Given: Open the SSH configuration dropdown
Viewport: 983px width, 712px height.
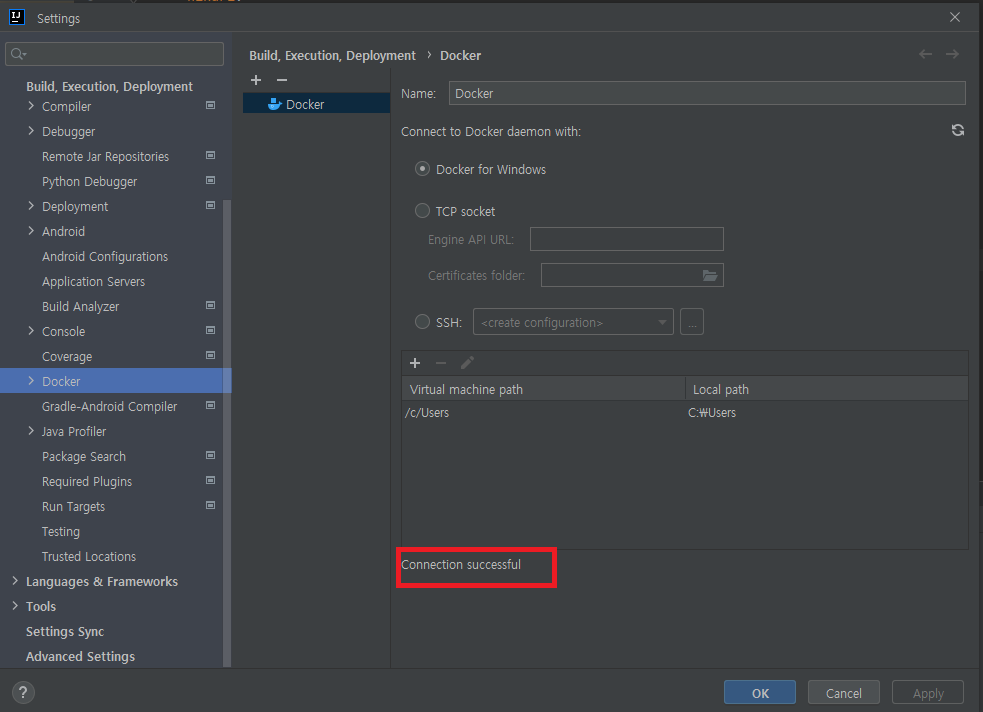Looking at the screenshot, I should pos(573,322).
